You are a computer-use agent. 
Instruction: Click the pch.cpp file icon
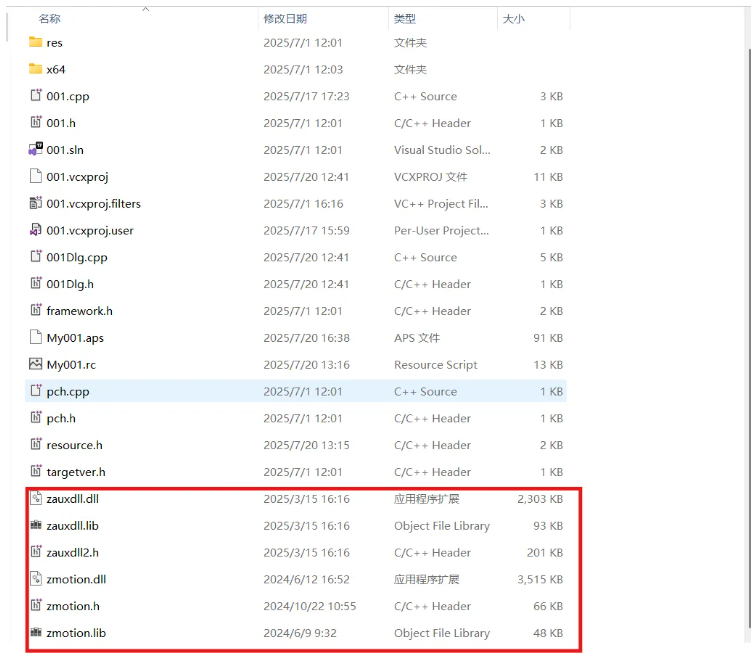pos(36,391)
